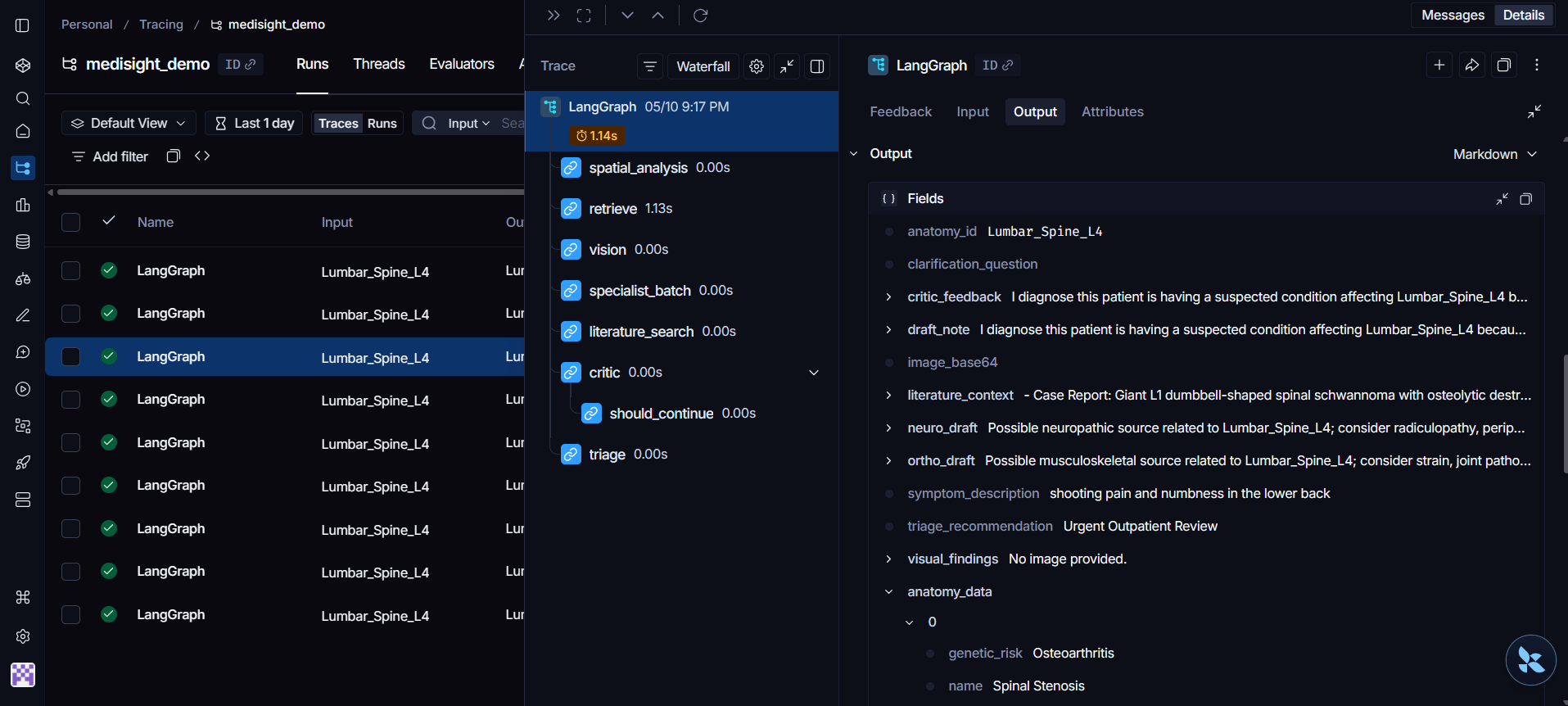Click the share run arrow icon
This screenshot has width=1568, height=706.
[x=1471, y=66]
